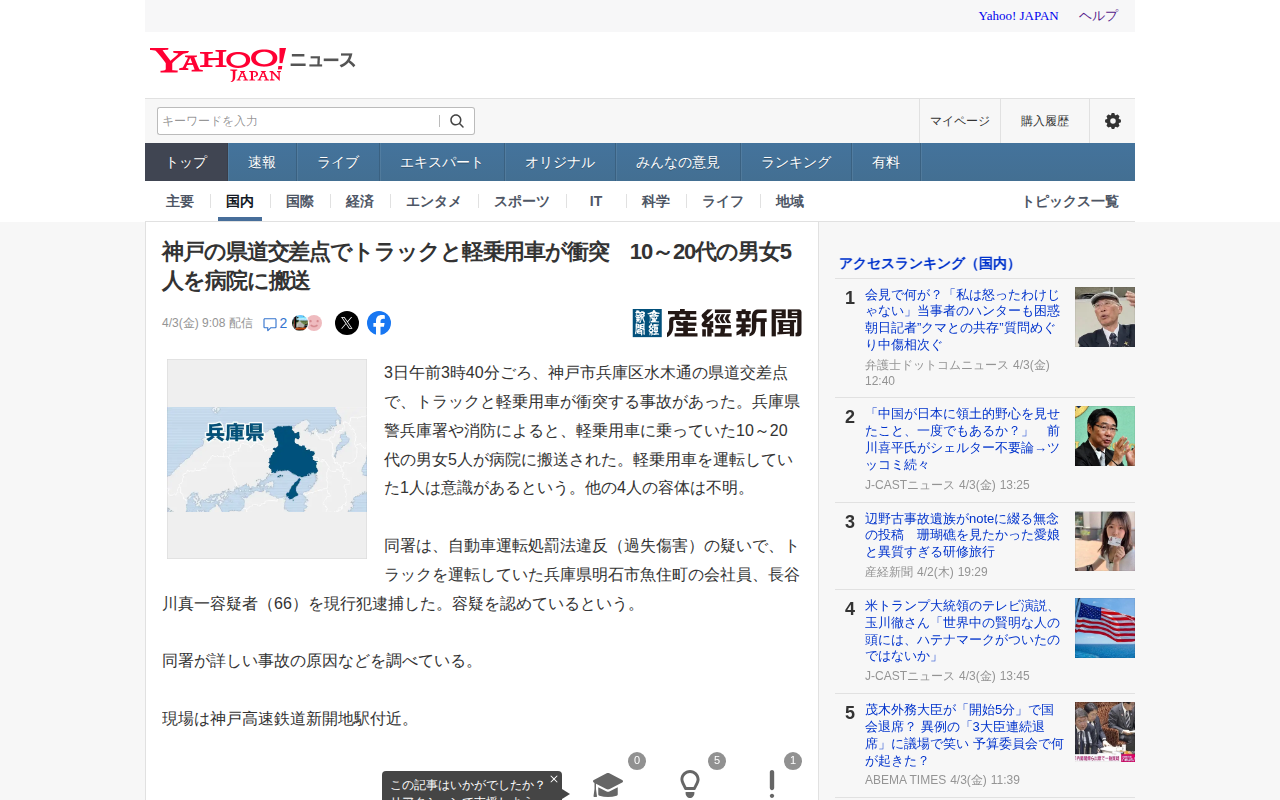Click the Yahoo! JAPAN News logo

[252, 63]
